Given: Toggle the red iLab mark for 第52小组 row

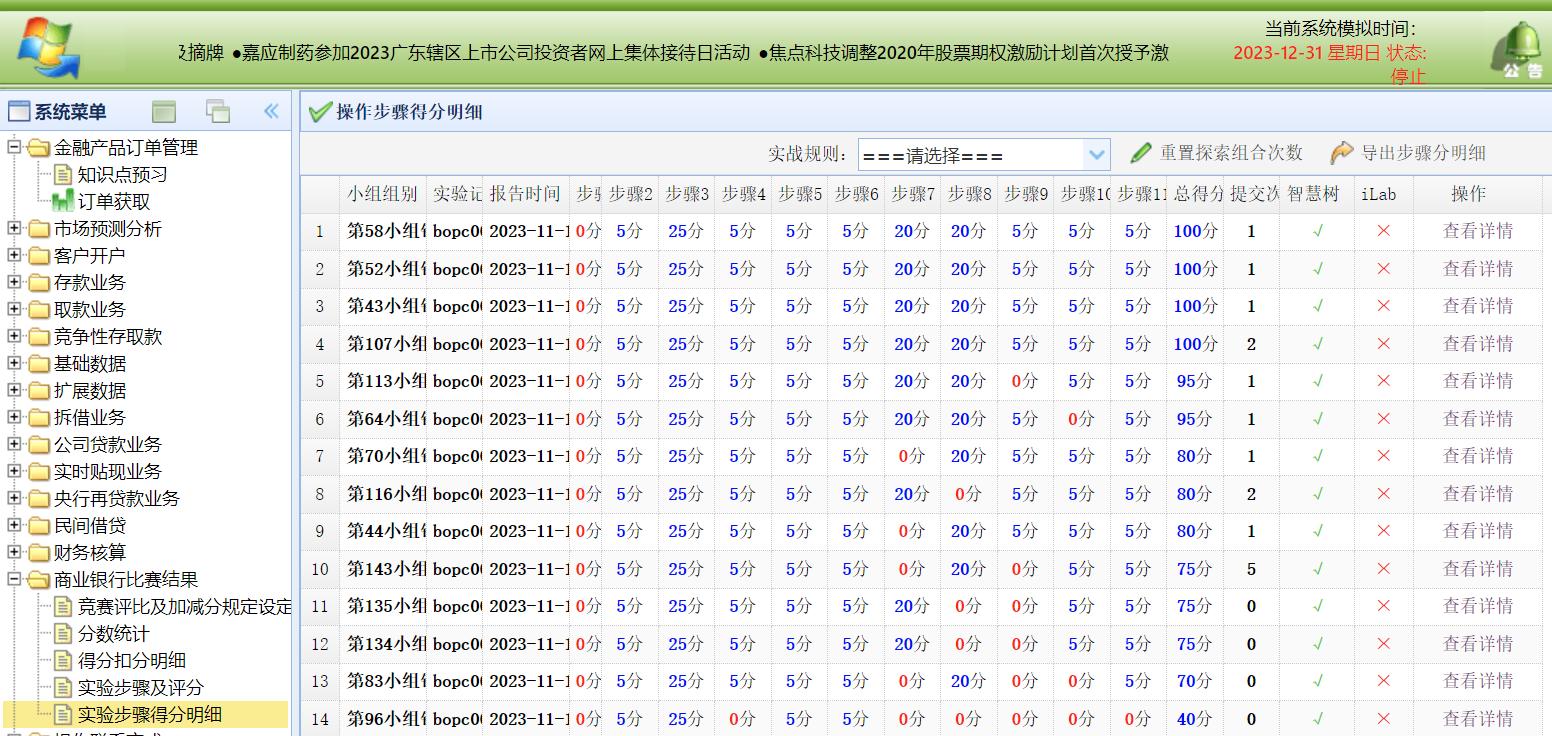Looking at the screenshot, I should point(1382,268).
